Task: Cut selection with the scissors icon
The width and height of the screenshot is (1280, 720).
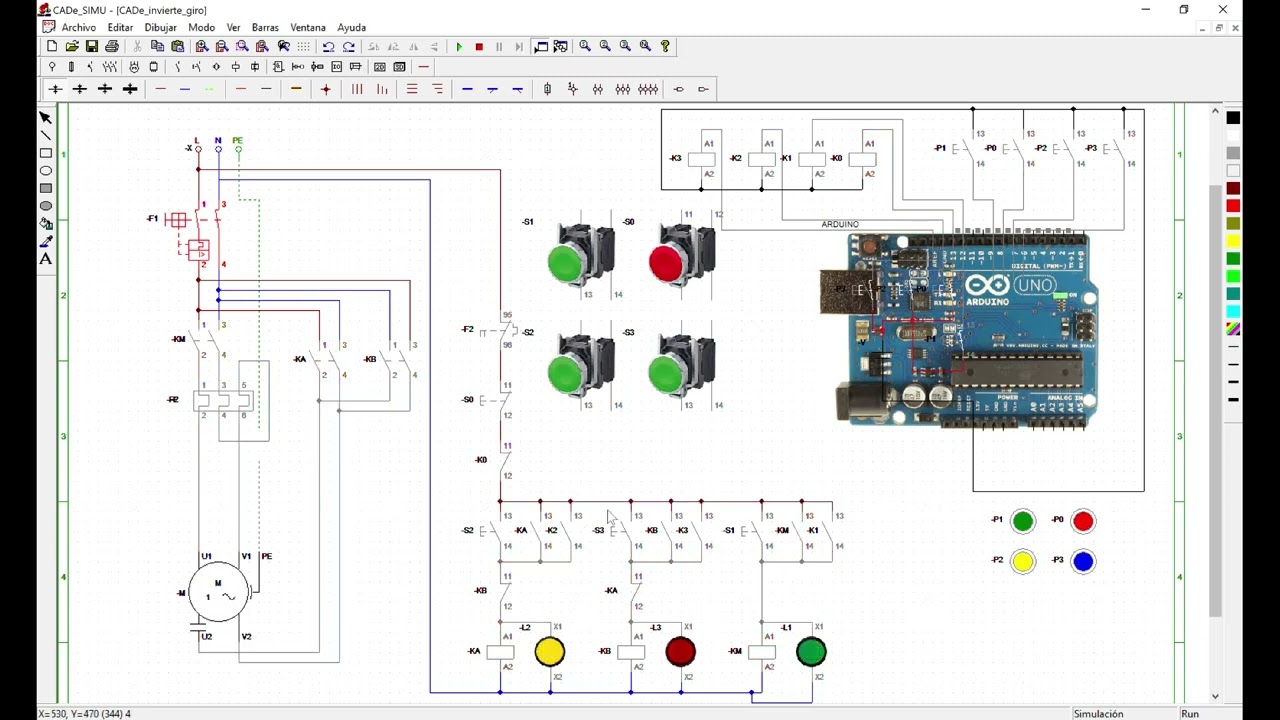Action: 137,46
